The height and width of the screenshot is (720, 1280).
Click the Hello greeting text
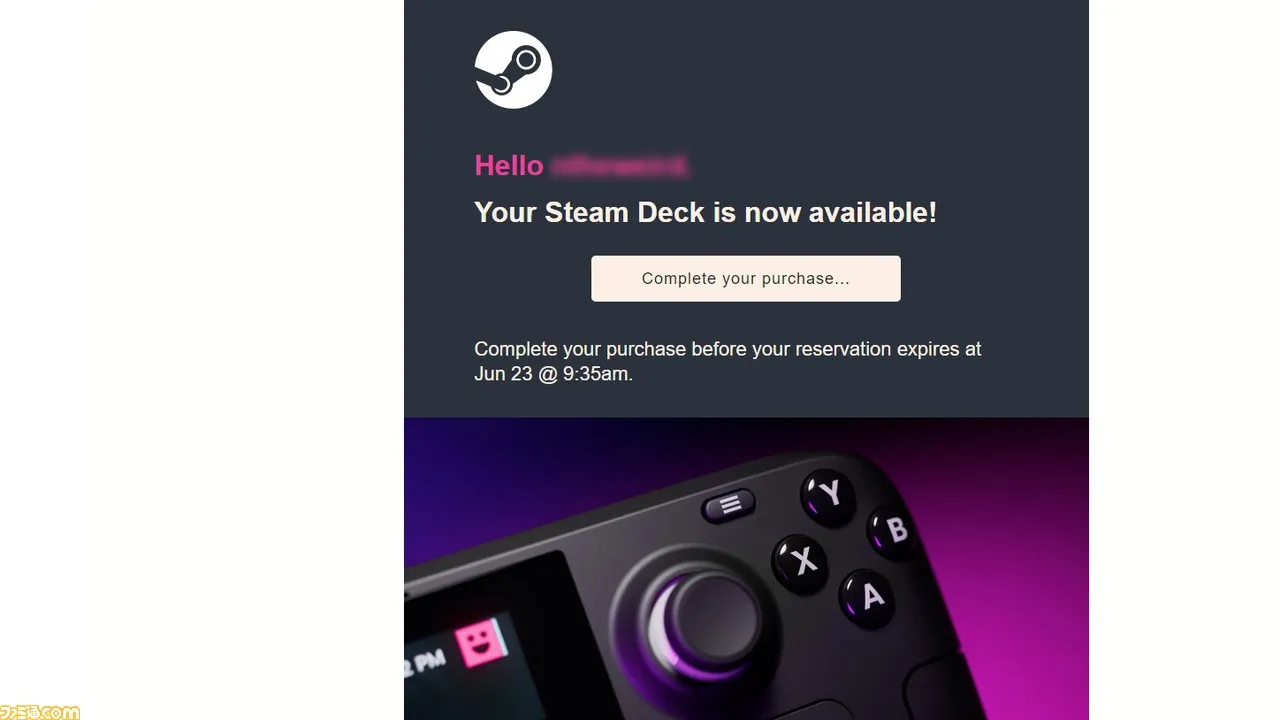tap(509, 165)
